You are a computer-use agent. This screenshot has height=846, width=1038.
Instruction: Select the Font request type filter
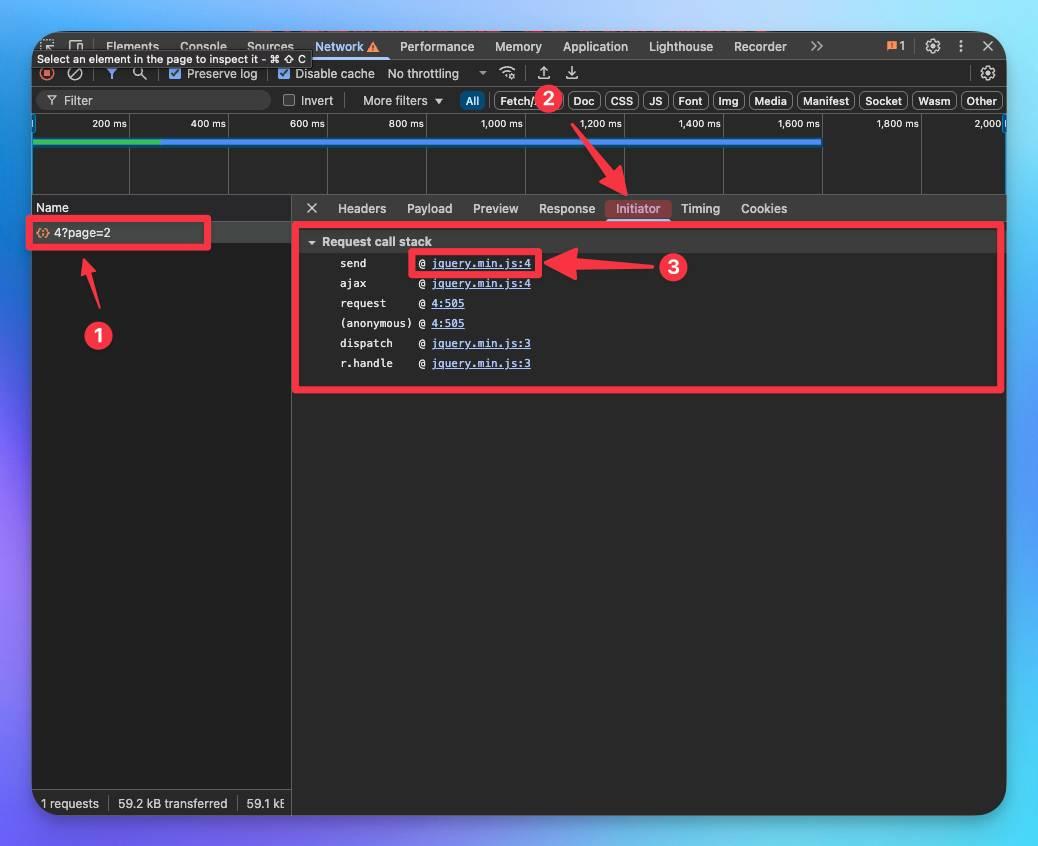pos(690,101)
